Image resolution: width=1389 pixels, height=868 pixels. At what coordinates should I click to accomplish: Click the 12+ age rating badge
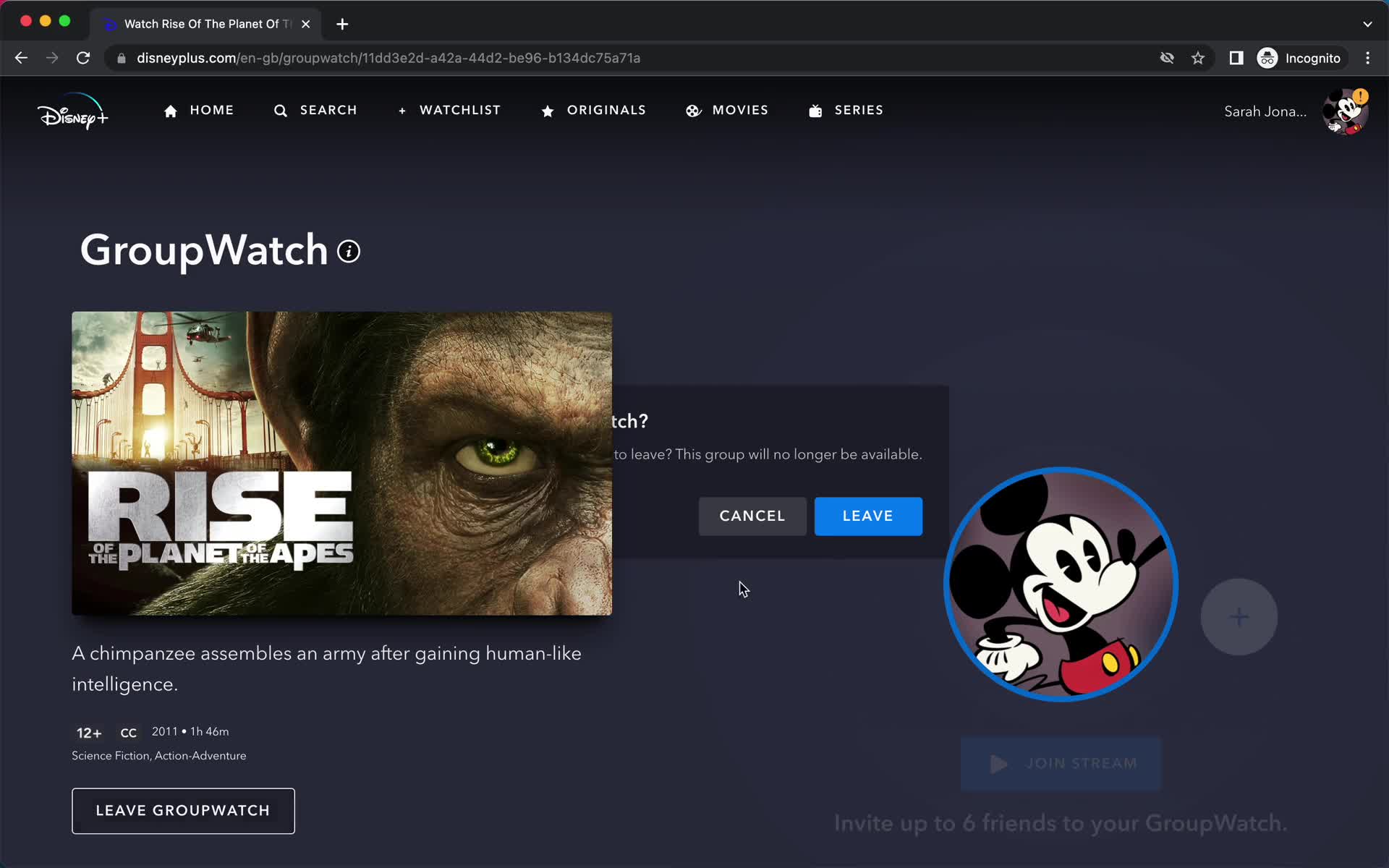[x=89, y=733]
